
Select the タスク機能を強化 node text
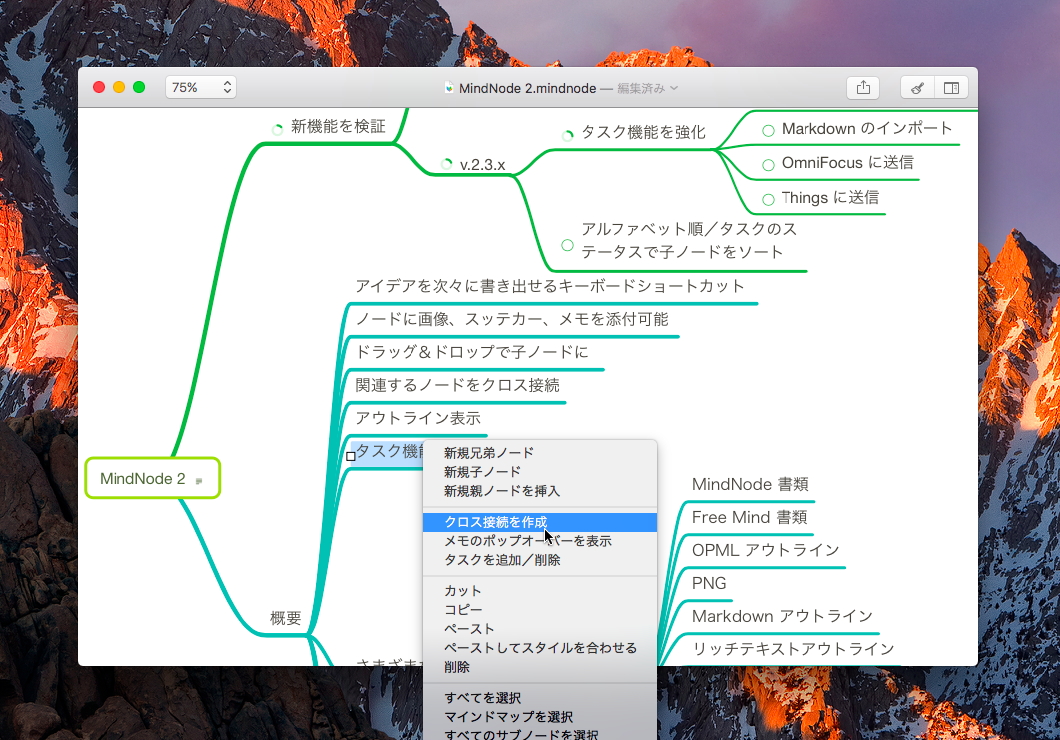point(644,132)
